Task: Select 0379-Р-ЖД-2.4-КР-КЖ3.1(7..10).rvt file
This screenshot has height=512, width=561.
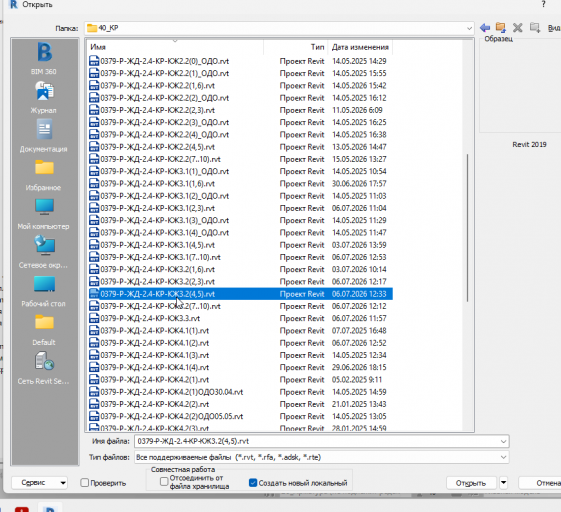Action: click(x=240, y=257)
